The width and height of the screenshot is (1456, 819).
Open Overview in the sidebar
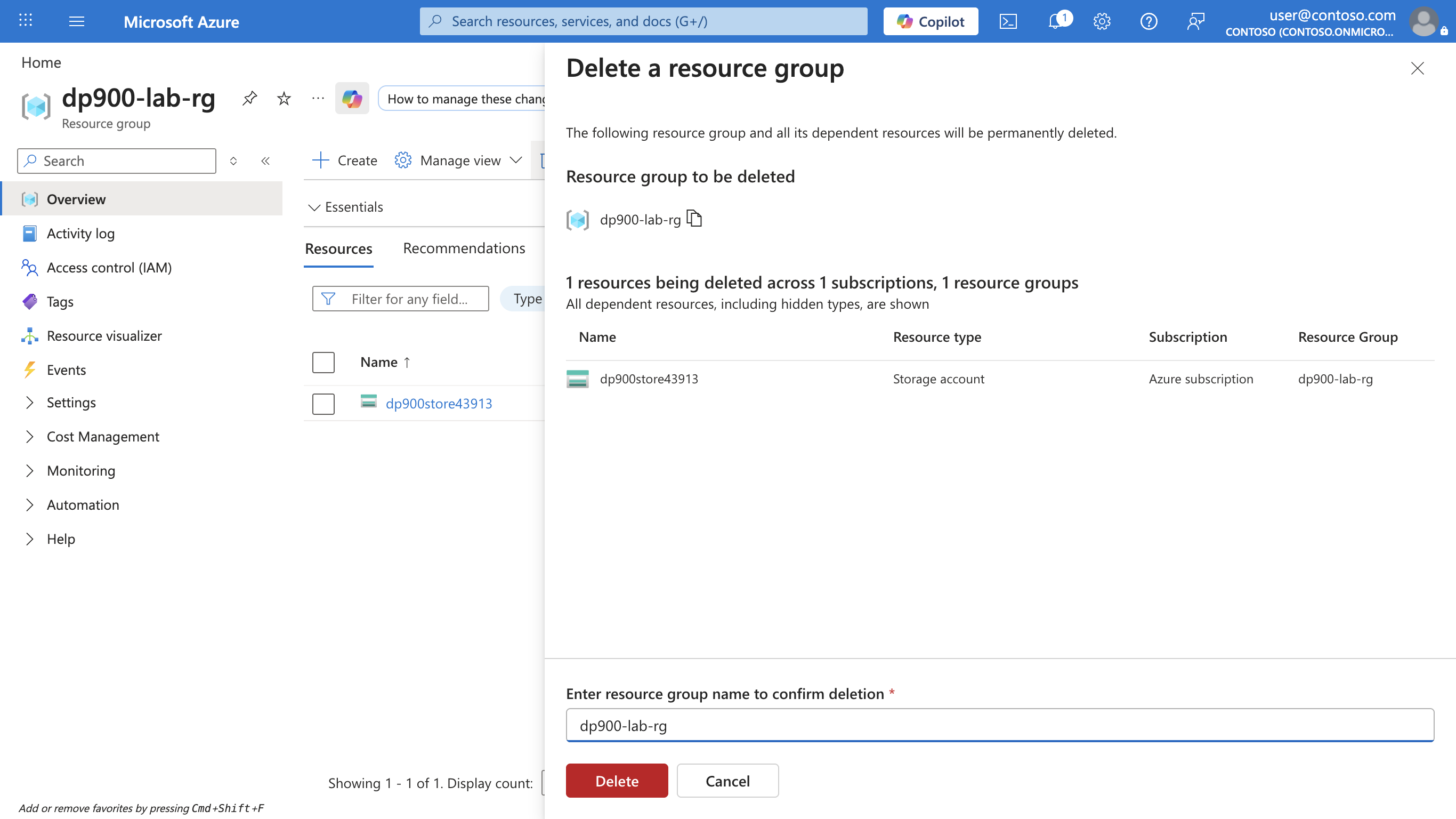(142, 199)
